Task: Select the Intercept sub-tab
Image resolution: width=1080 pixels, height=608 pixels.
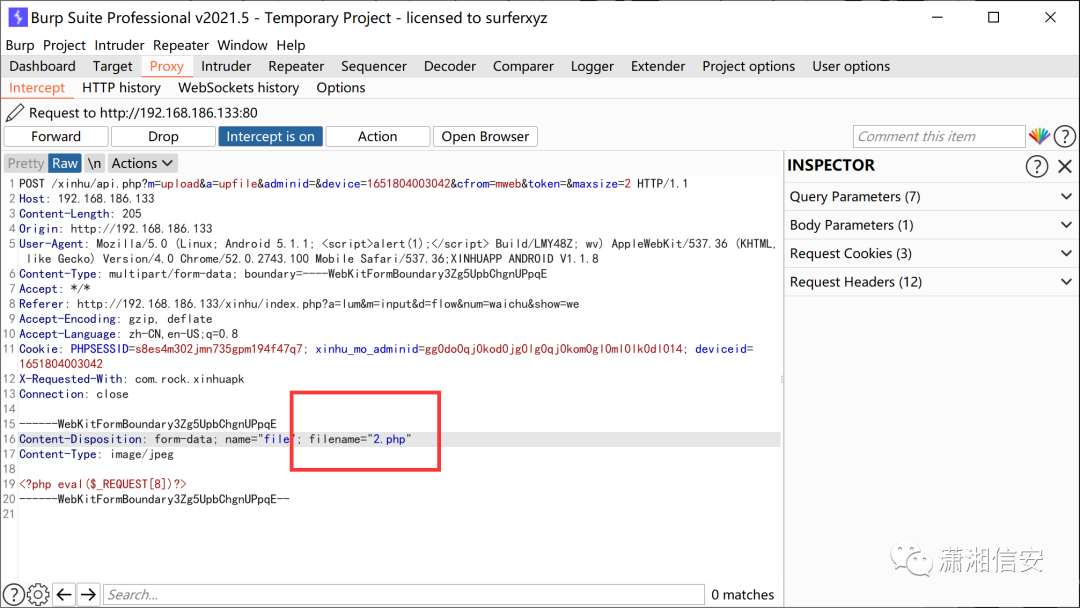Action: [x=37, y=87]
